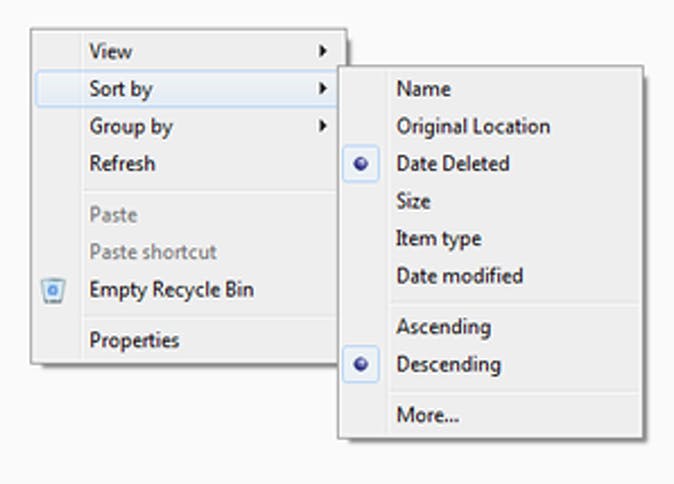Sort items by Name
This screenshot has width=674, height=484.
tap(423, 89)
